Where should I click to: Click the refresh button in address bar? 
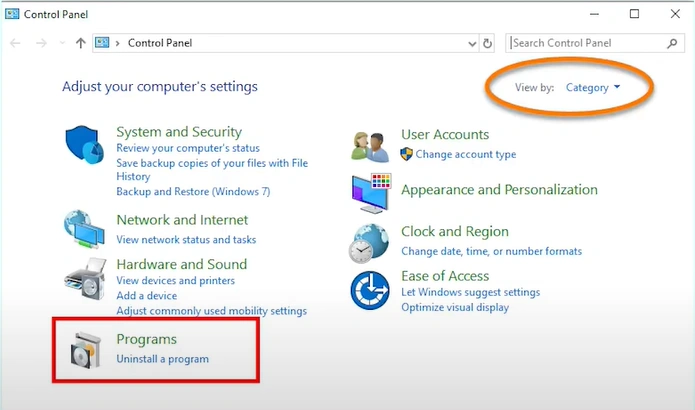click(x=487, y=43)
